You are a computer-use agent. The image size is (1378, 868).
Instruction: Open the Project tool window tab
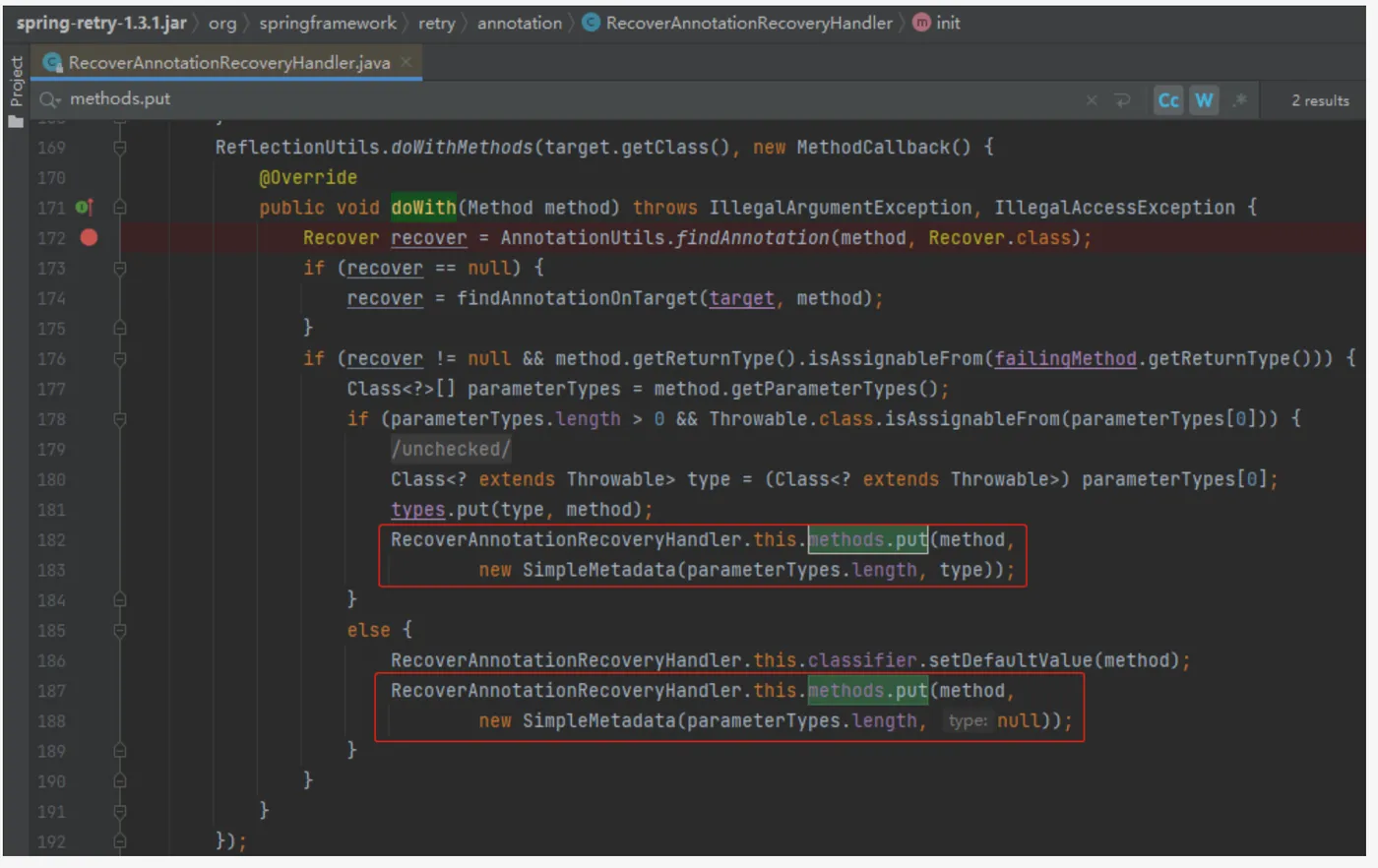click(x=16, y=81)
